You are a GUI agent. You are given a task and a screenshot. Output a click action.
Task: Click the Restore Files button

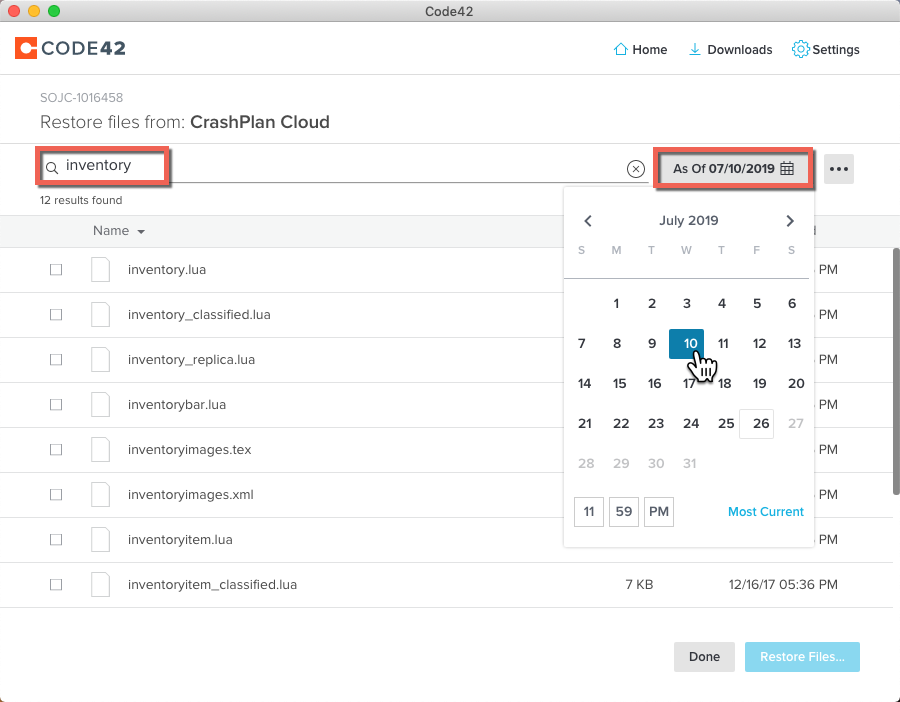pyautogui.click(x=802, y=657)
